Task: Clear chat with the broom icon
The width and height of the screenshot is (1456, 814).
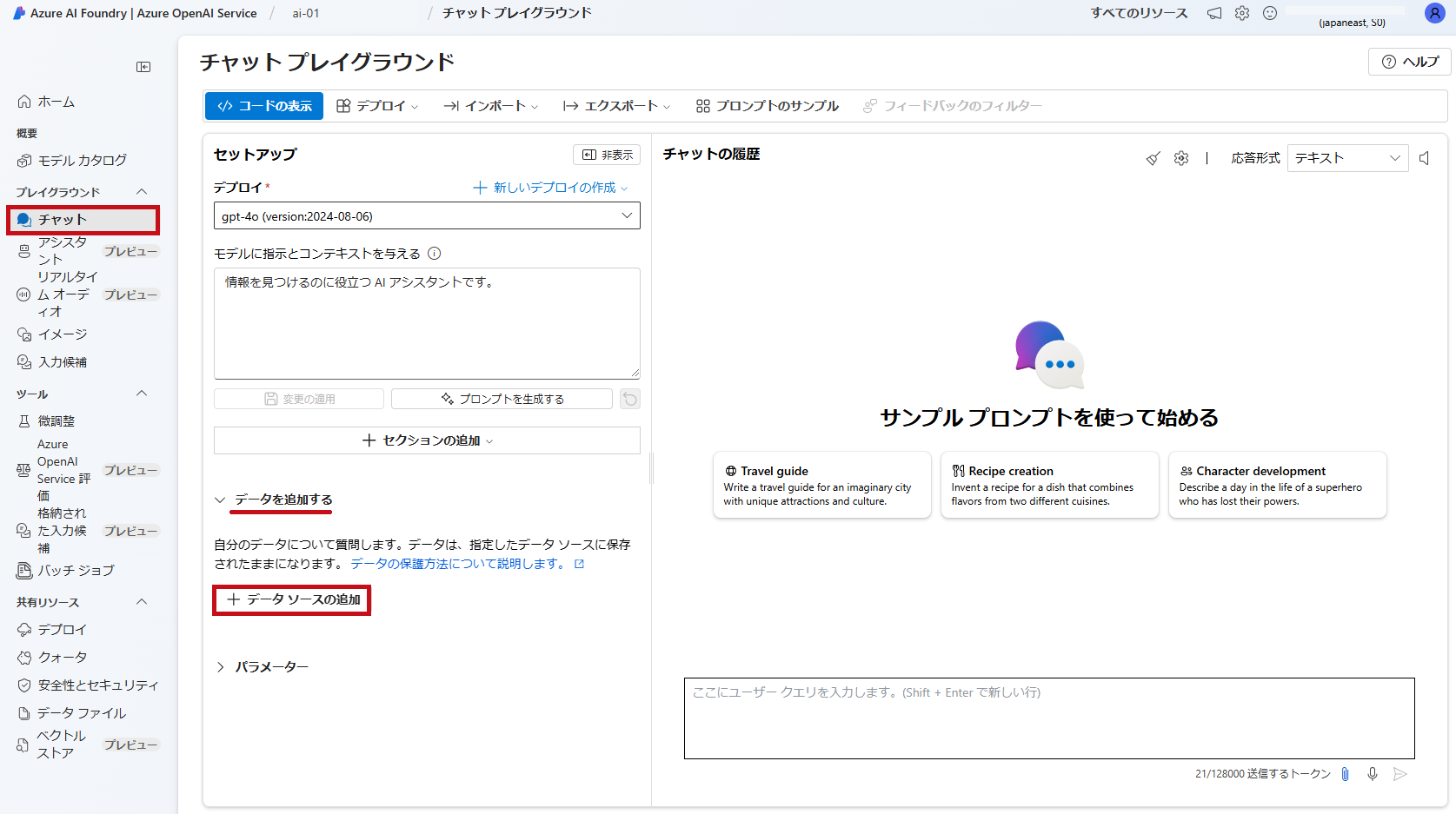Action: (1153, 158)
